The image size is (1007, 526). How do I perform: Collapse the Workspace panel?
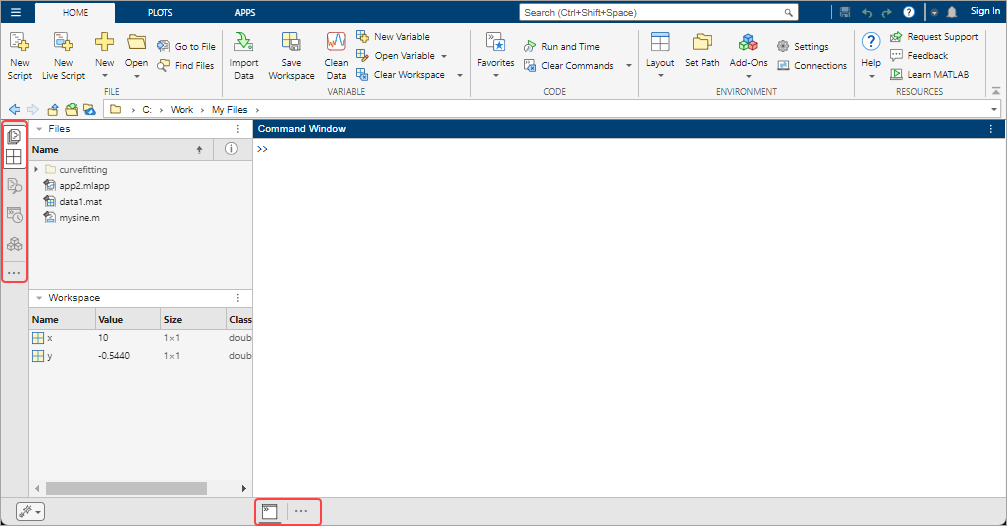39,298
